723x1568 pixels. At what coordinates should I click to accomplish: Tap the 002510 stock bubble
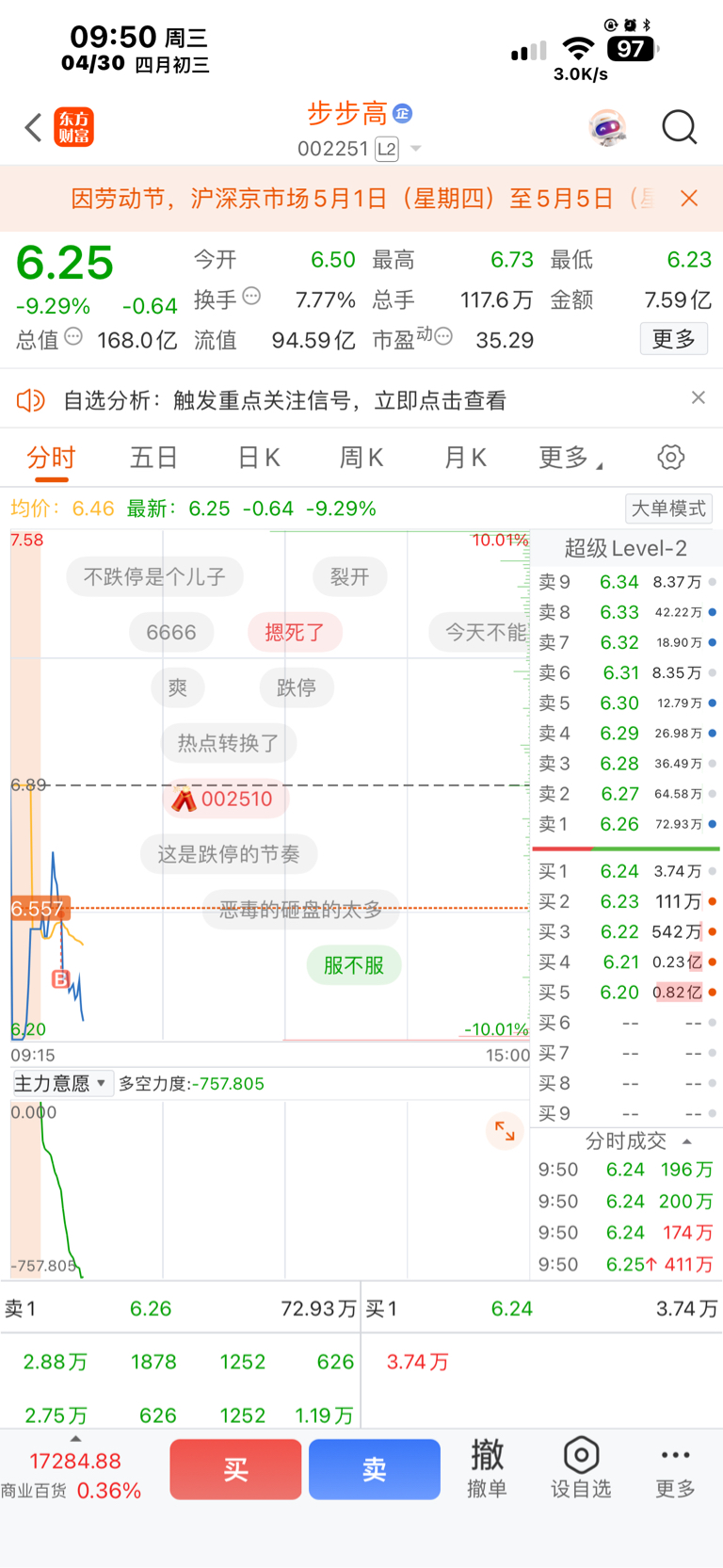[x=224, y=799]
